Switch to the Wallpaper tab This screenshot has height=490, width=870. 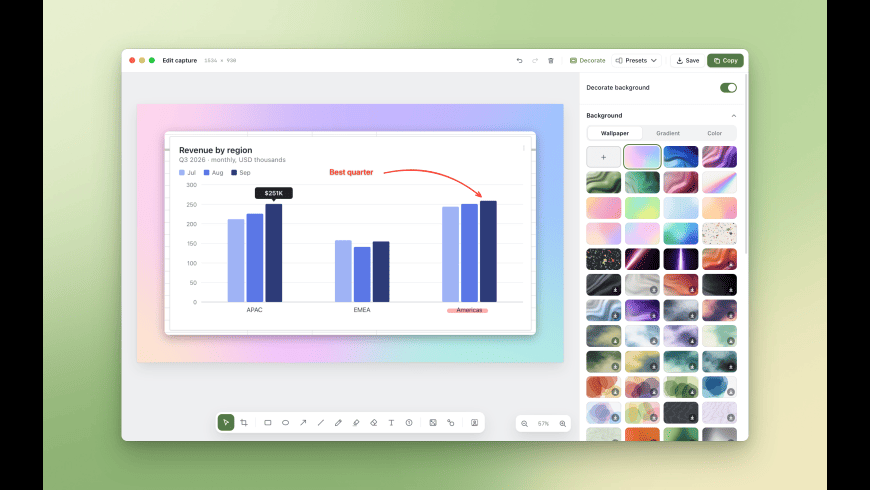pos(615,133)
